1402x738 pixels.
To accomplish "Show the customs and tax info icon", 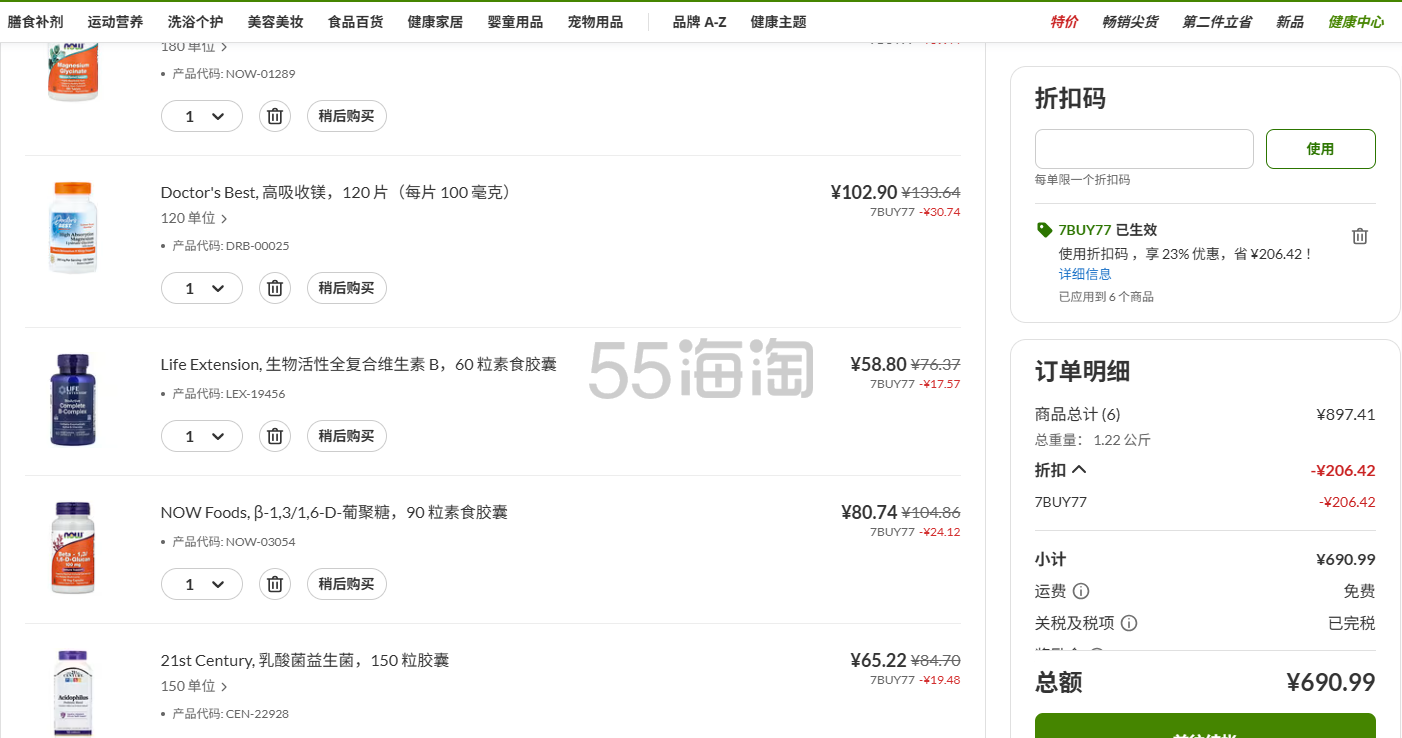I will point(1129,623).
